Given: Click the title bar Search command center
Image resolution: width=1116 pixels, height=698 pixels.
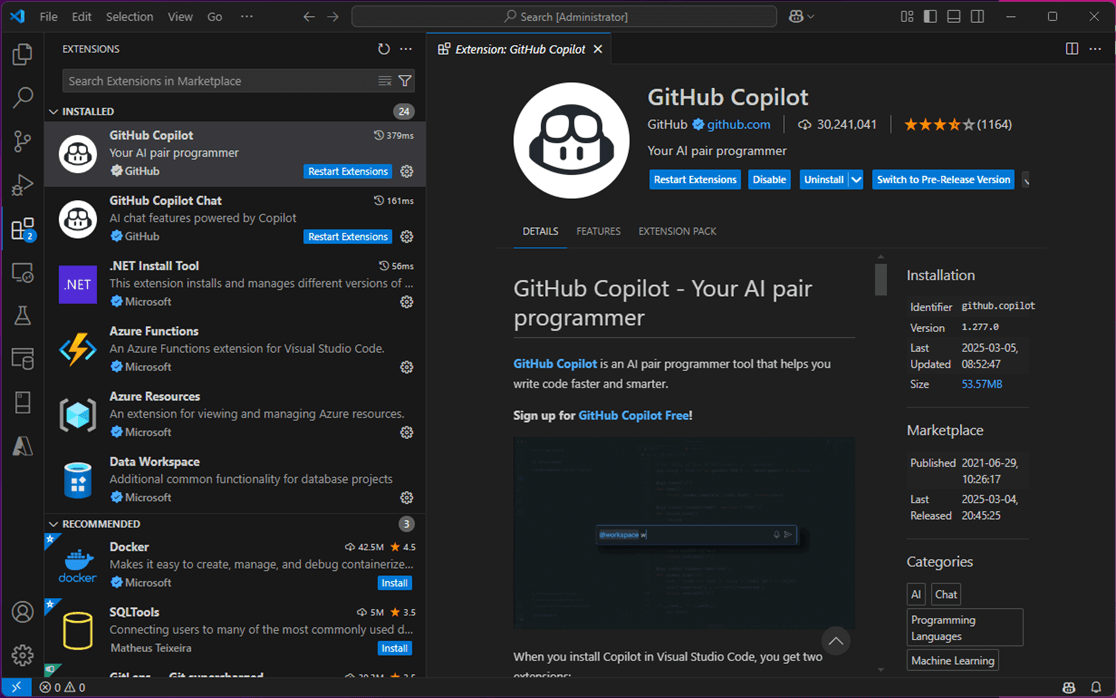Looking at the screenshot, I should point(564,16).
